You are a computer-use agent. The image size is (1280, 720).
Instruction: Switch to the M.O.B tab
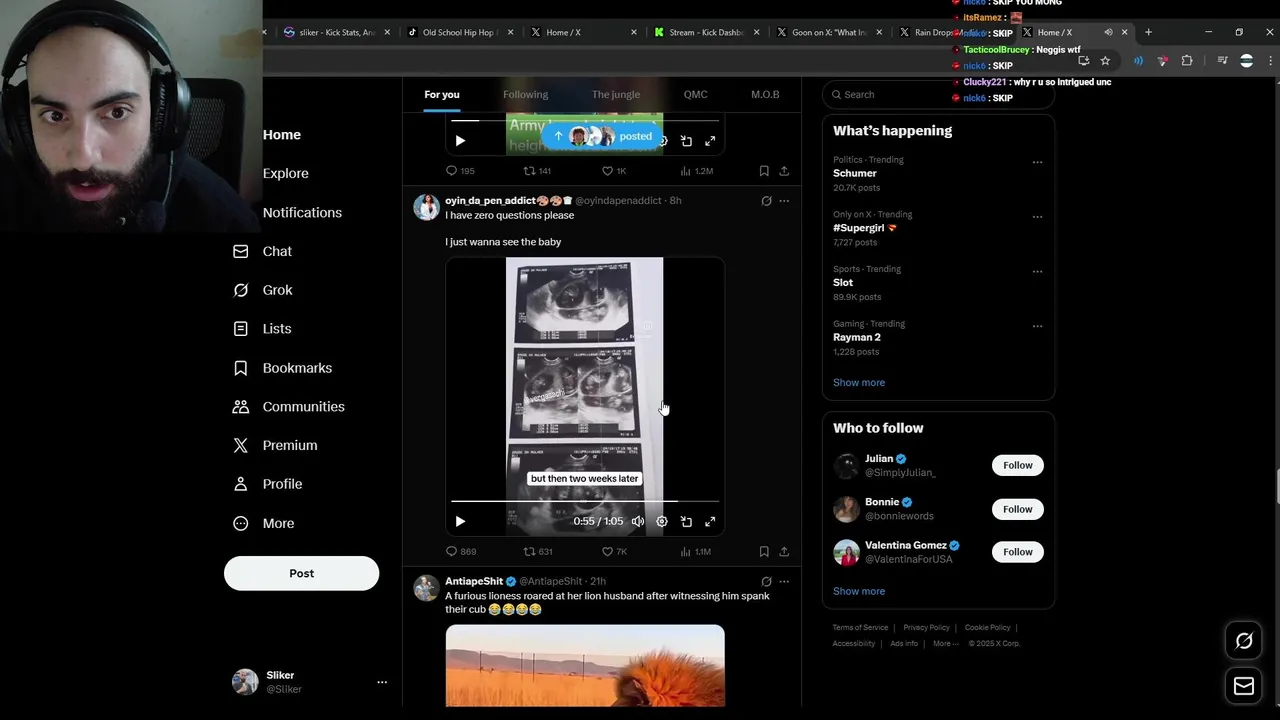point(765,94)
